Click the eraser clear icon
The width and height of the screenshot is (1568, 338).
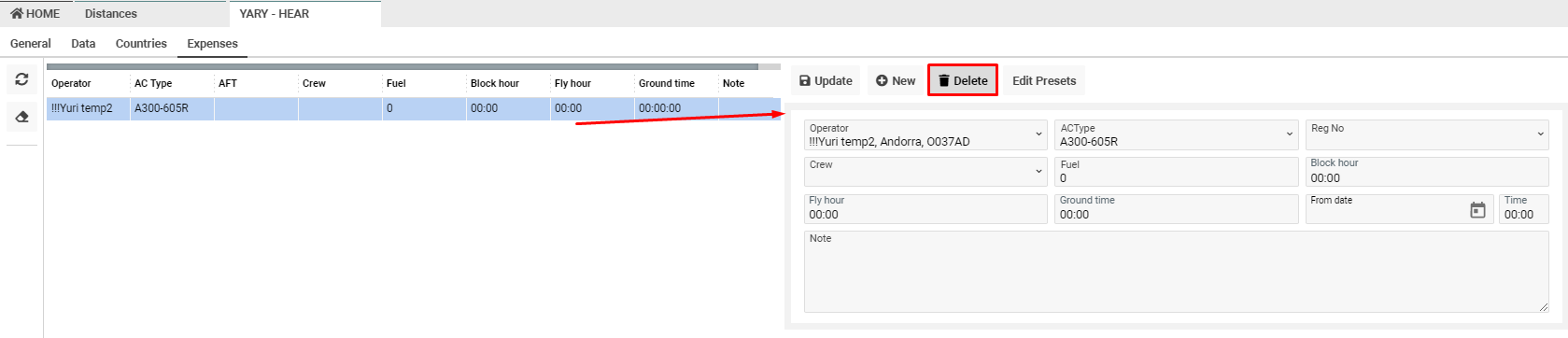[22, 117]
